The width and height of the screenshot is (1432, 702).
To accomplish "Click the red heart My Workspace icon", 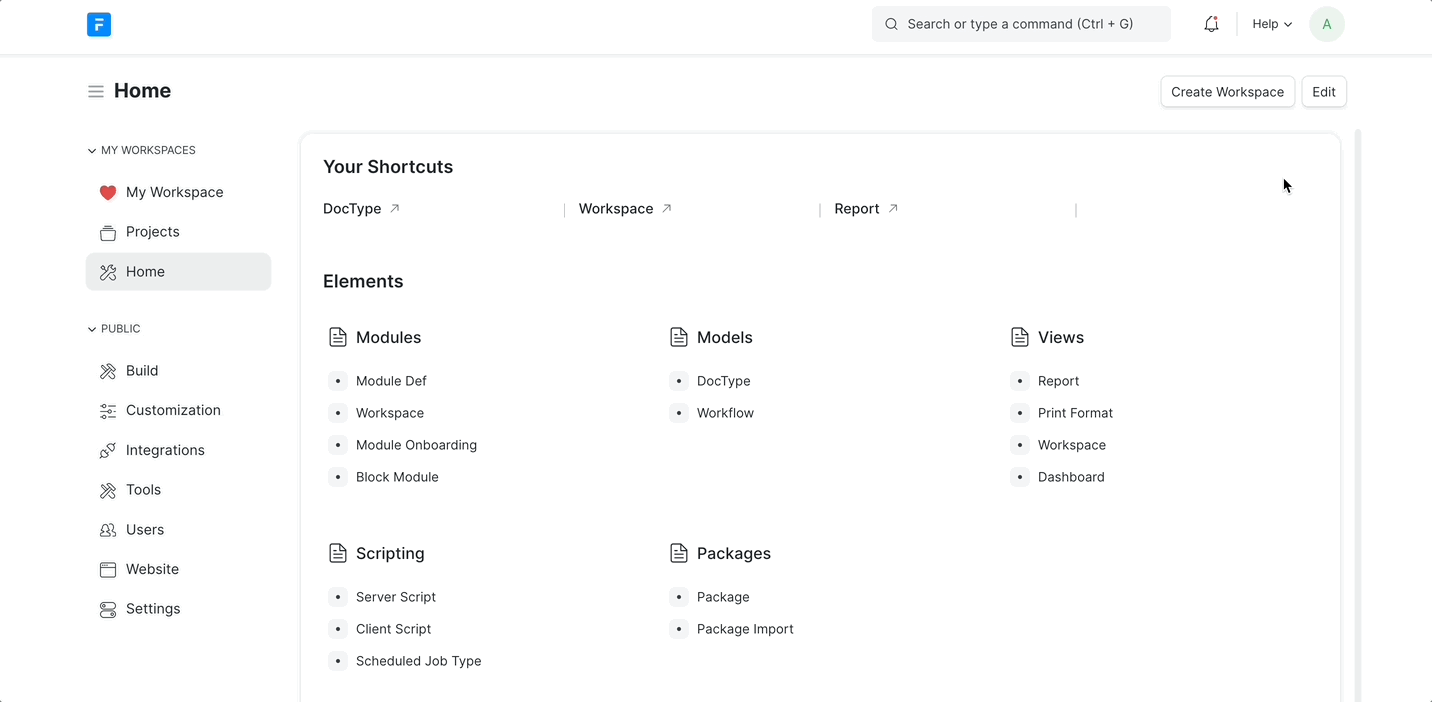I will 108,193.
